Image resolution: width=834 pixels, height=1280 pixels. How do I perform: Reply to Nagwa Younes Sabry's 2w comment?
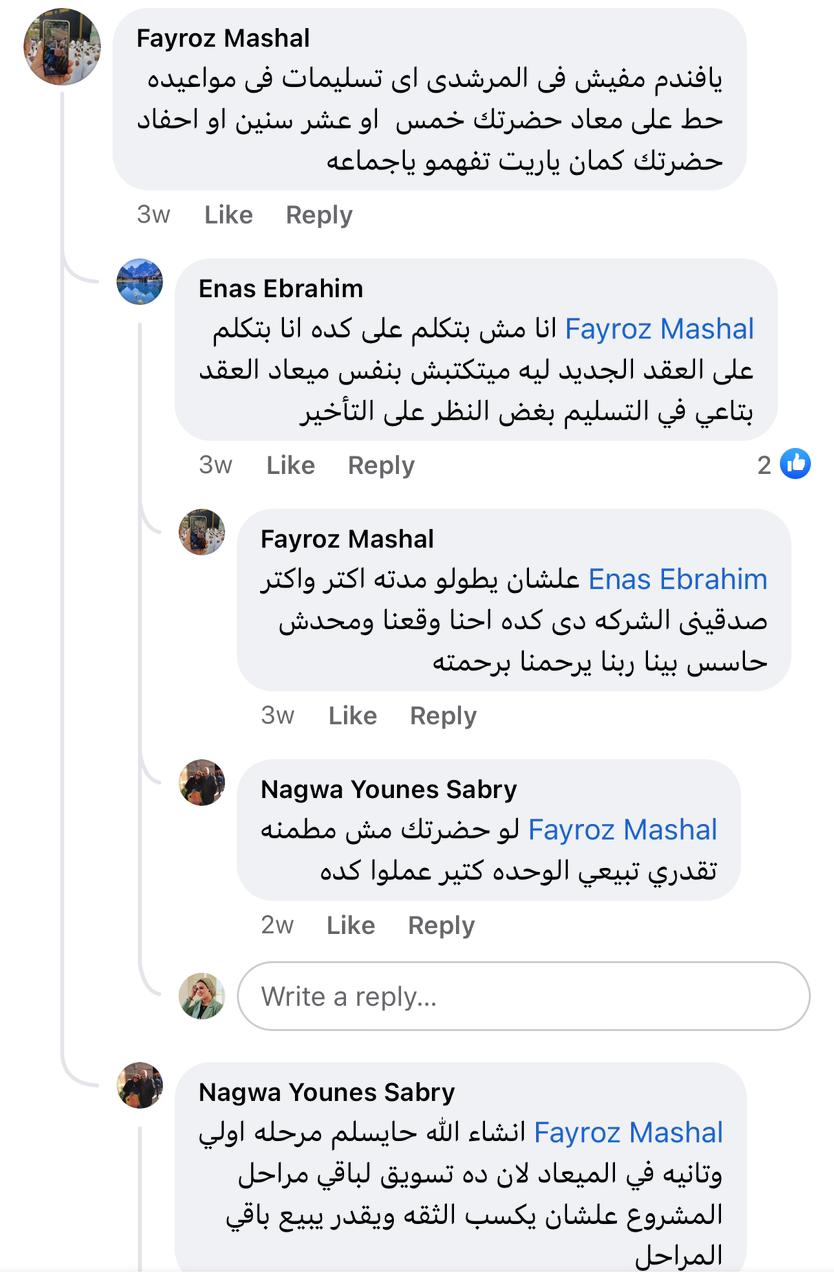441,926
